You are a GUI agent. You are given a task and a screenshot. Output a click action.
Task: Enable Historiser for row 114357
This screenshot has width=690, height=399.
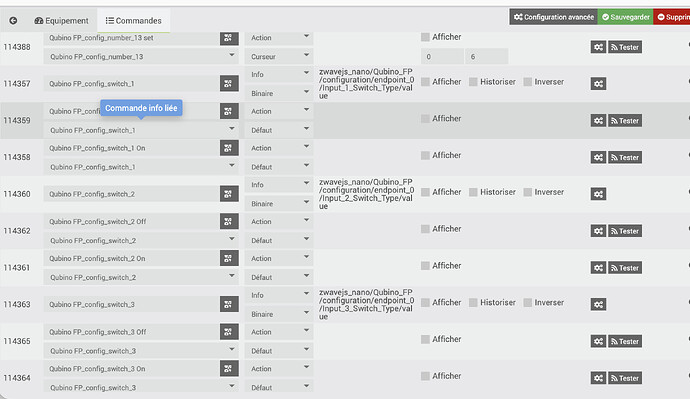[473, 82]
